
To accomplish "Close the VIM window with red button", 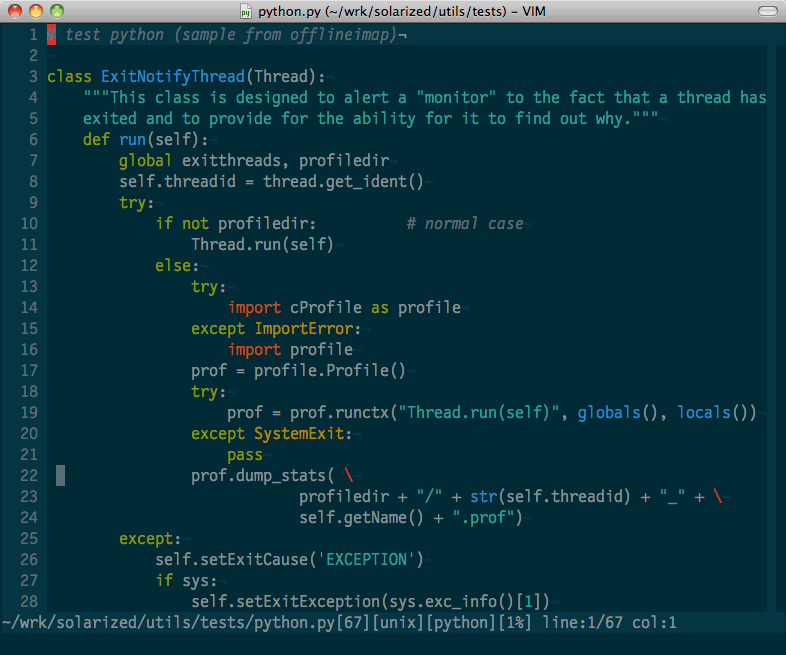I will (x=15, y=11).
